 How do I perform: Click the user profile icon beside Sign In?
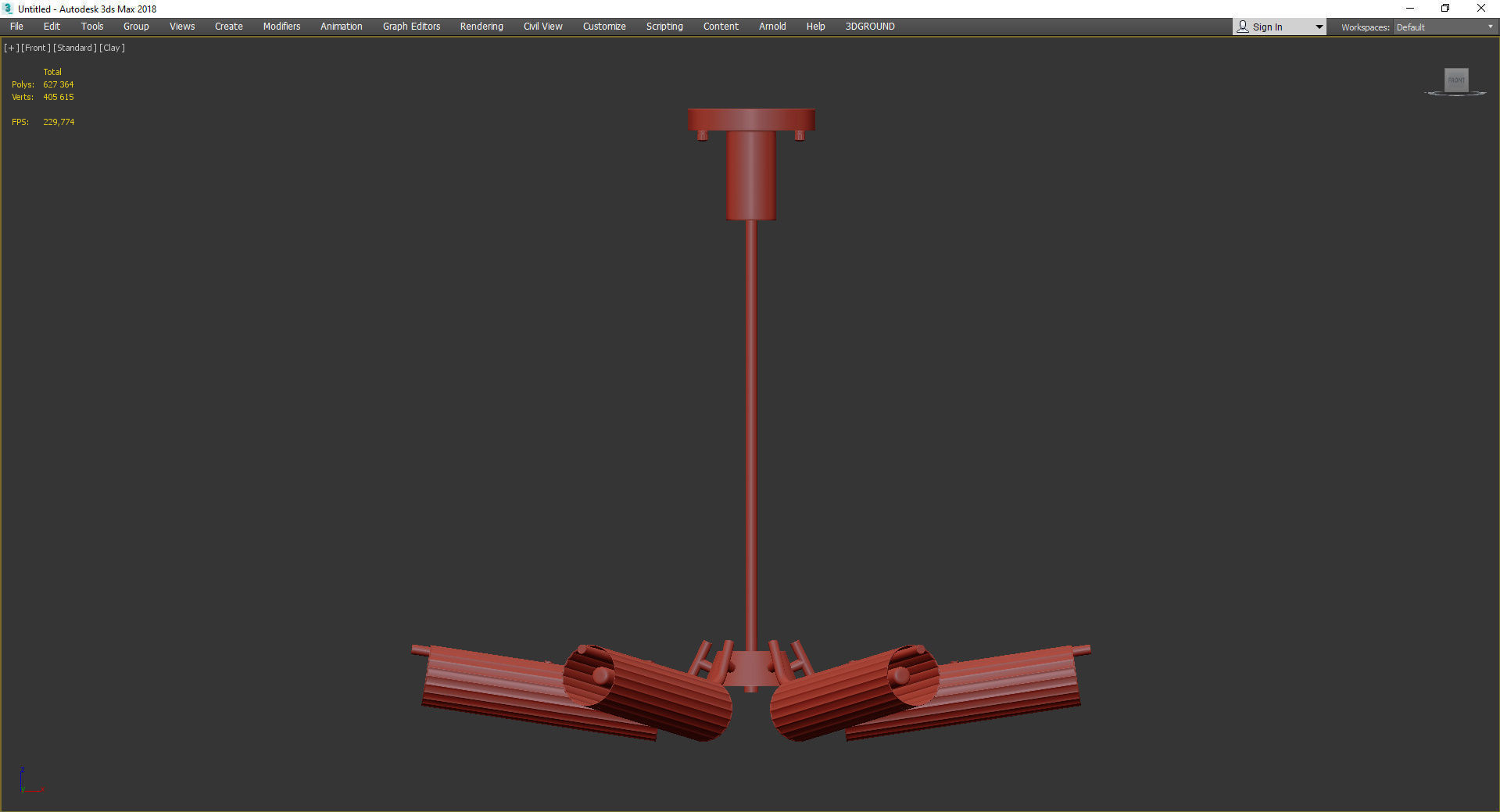click(x=1243, y=27)
